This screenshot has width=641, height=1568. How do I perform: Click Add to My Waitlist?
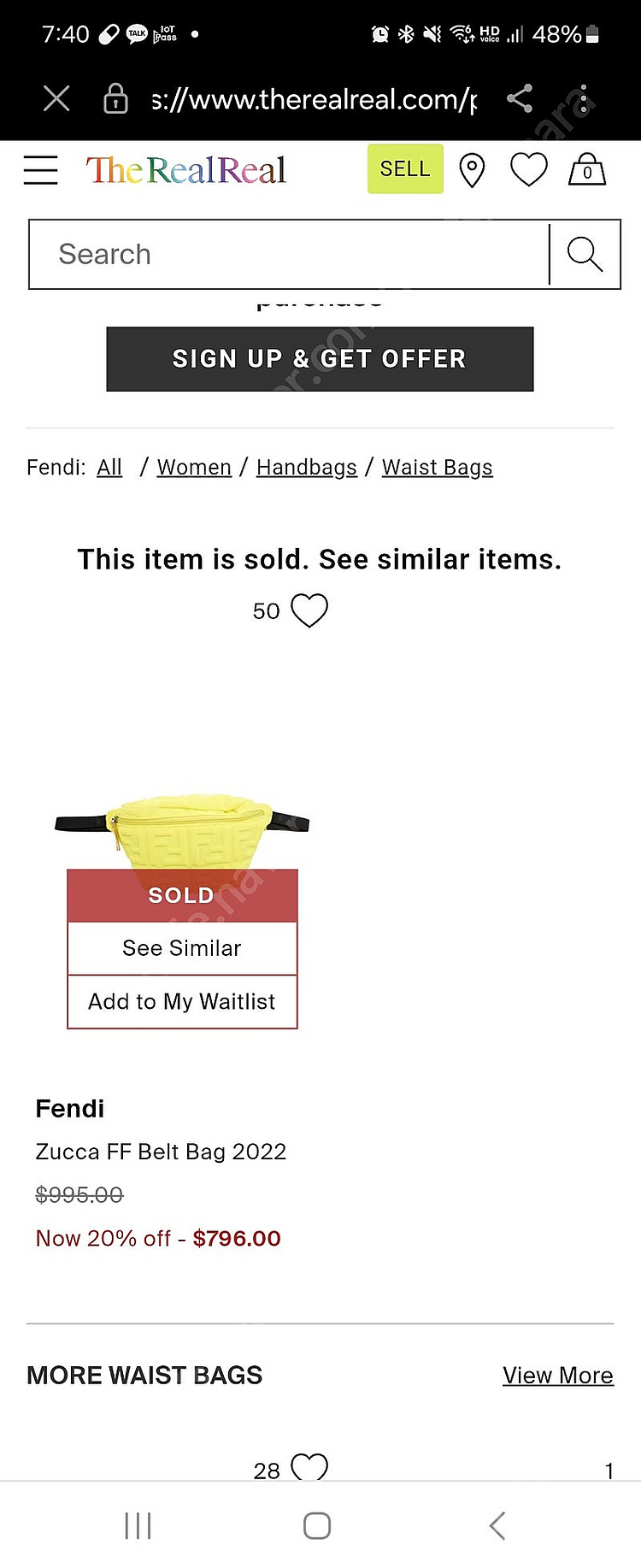(182, 1001)
